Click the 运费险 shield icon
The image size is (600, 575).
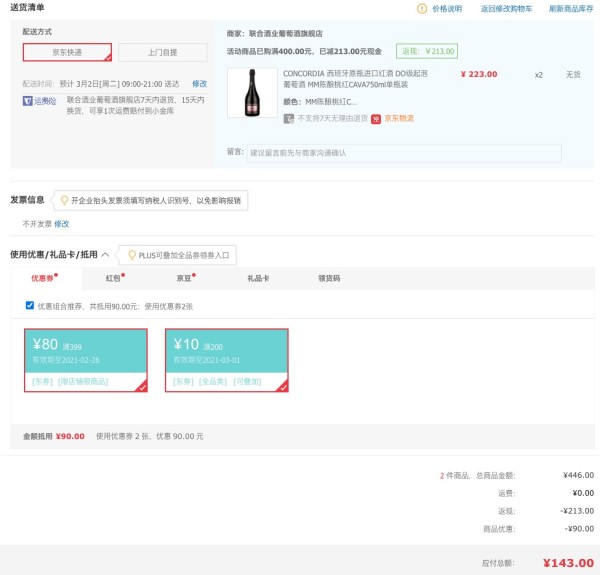[28, 101]
